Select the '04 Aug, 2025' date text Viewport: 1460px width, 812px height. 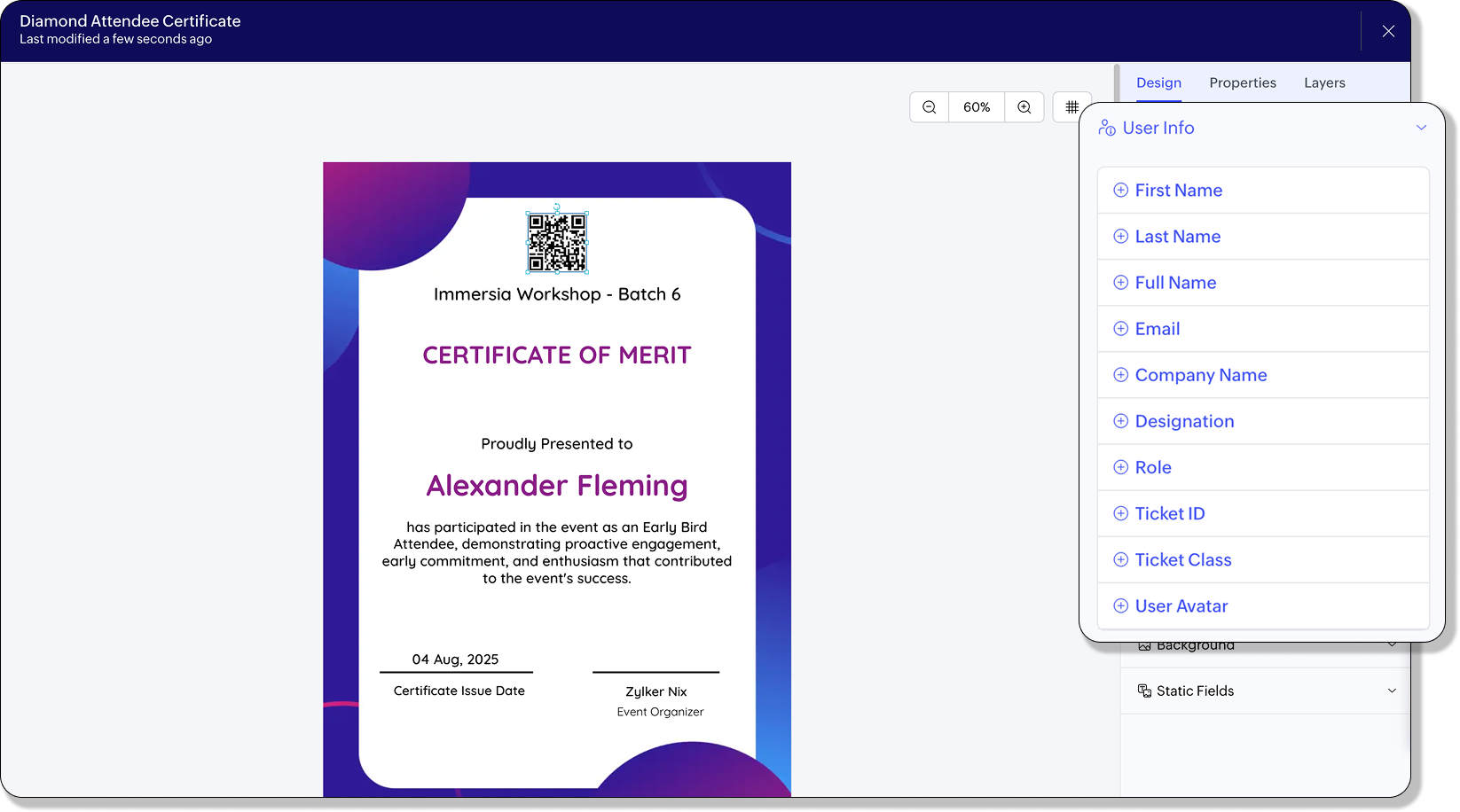tap(455, 660)
